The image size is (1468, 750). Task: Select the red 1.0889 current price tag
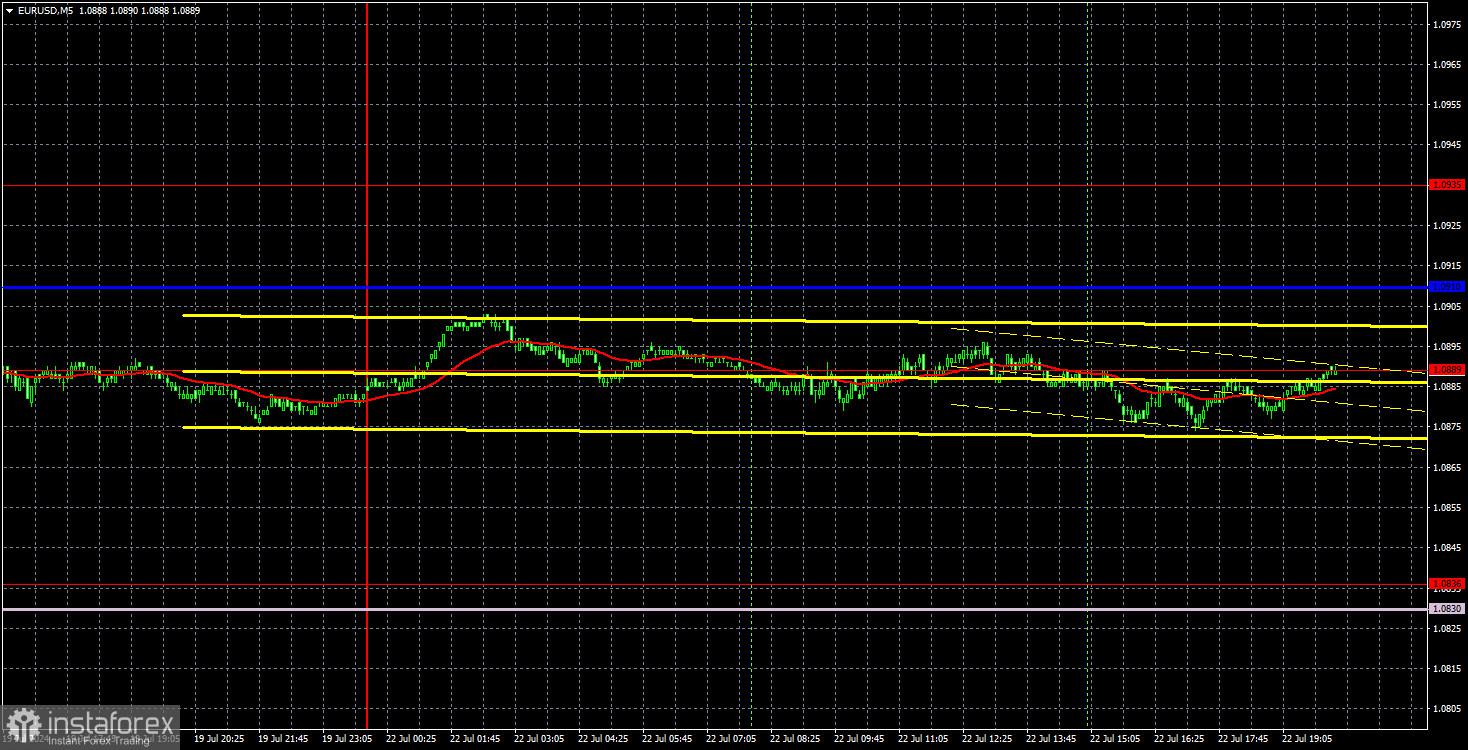point(1447,370)
